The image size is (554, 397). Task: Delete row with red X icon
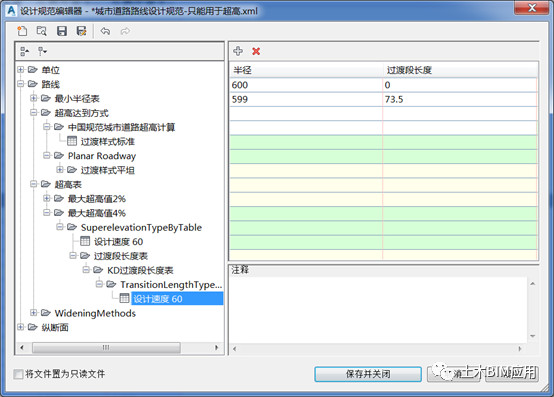point(256,51)
